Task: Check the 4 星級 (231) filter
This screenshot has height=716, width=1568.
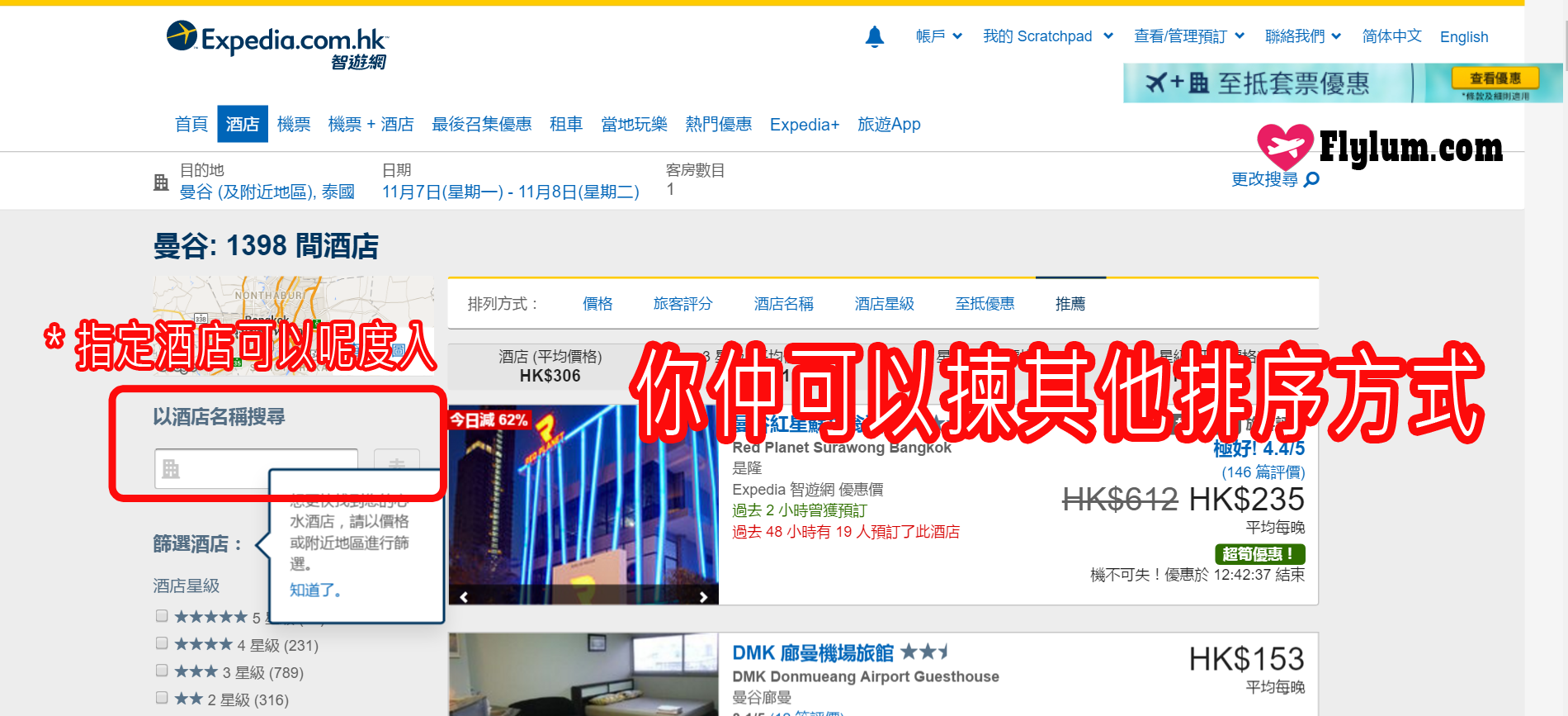Action: pyautogui.click(x=162, y=643)
